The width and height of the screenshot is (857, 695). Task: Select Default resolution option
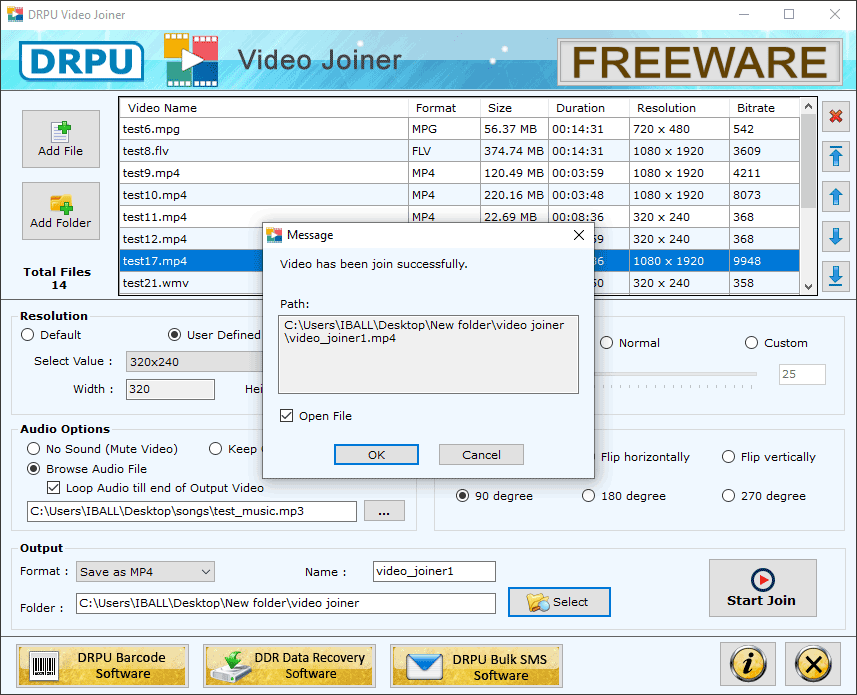[x=51, y=335]
